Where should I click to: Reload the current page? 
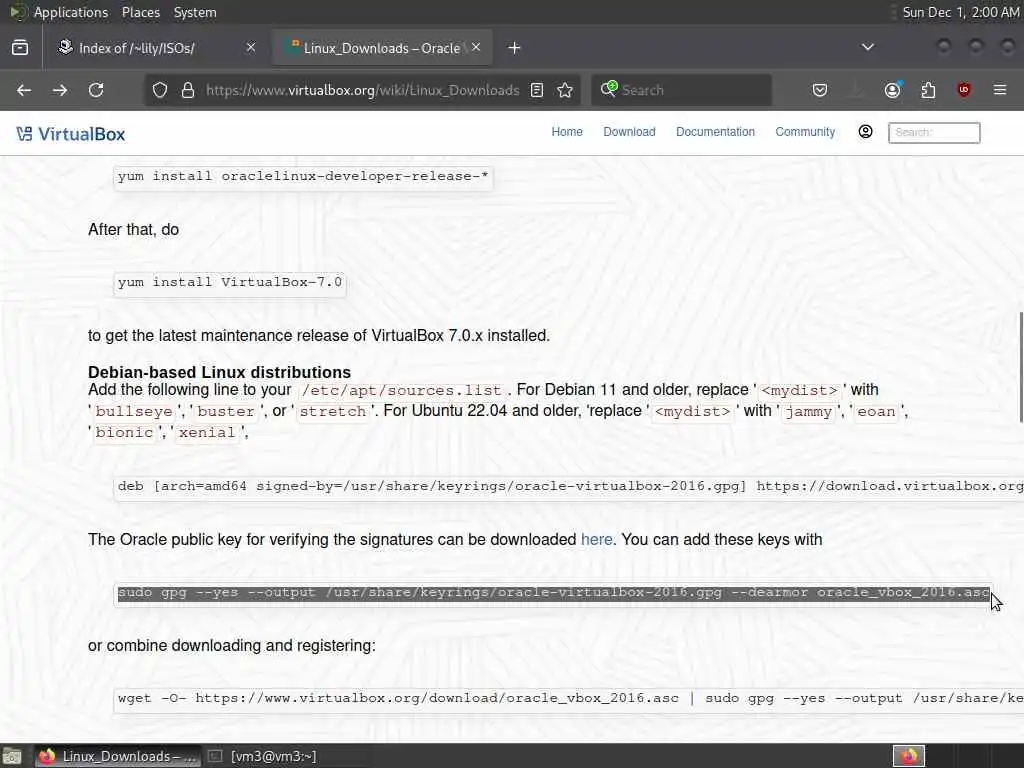[96, 90]
